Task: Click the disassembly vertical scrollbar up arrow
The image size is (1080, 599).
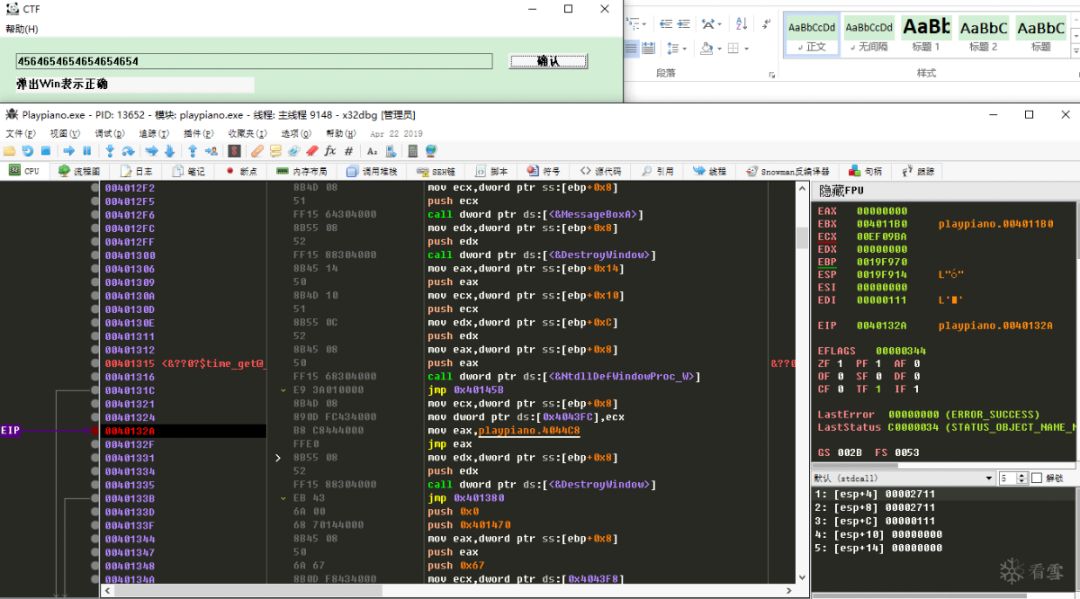Action: tap(802, 188)
